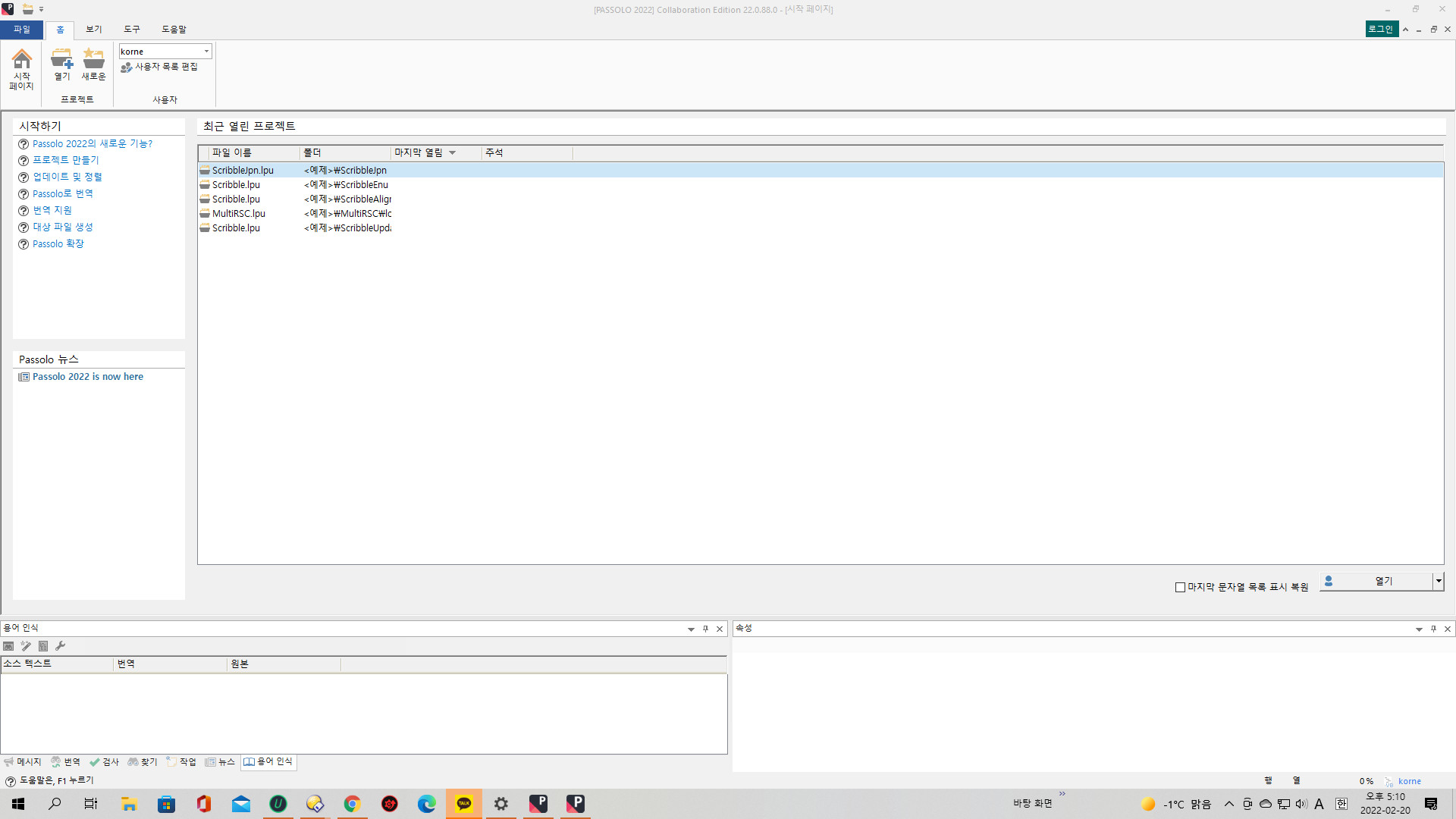Select the ScribbleJpn.lpu project row
Screen dimensions: 1456x819
coord(821,171)
